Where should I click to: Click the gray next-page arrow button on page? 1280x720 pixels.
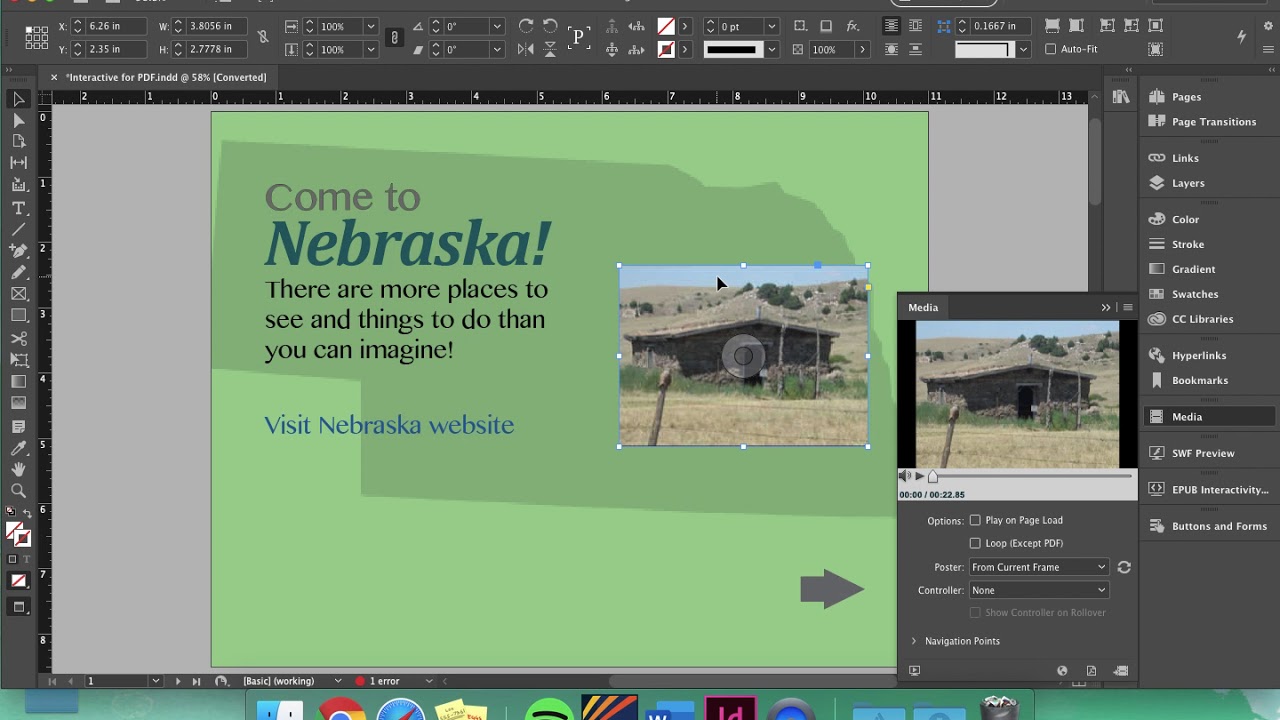(832, 589)
